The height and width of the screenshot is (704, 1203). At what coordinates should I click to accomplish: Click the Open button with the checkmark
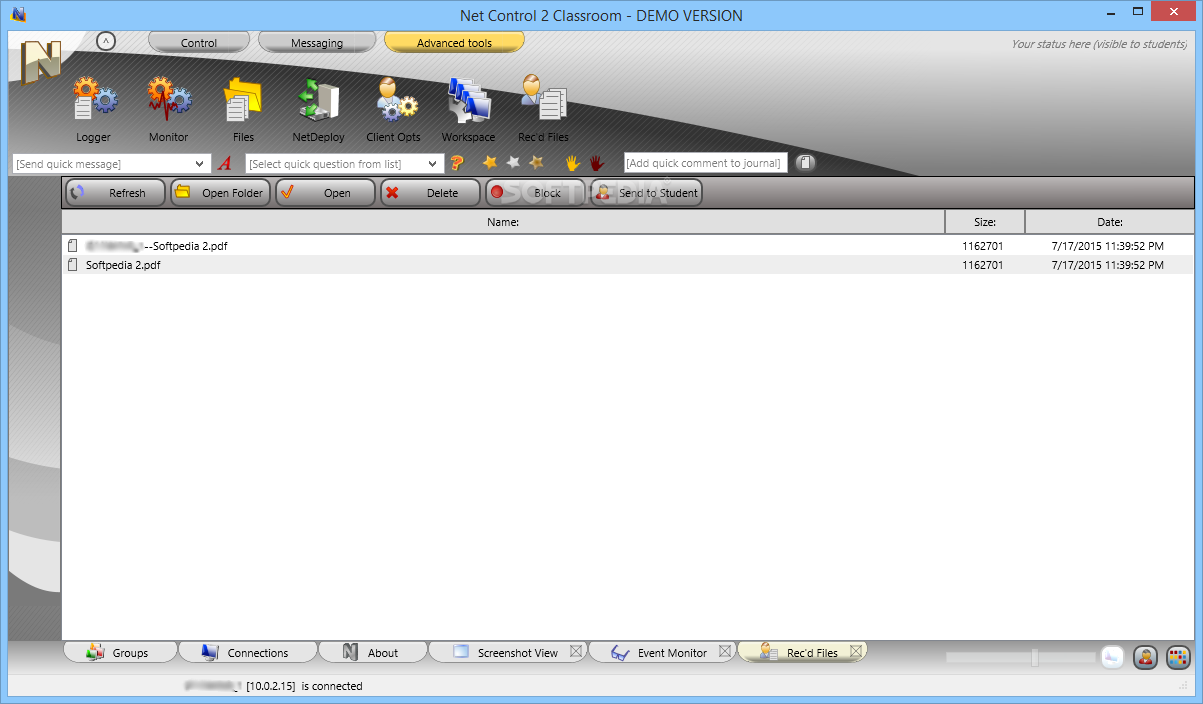tap(325, 193)
